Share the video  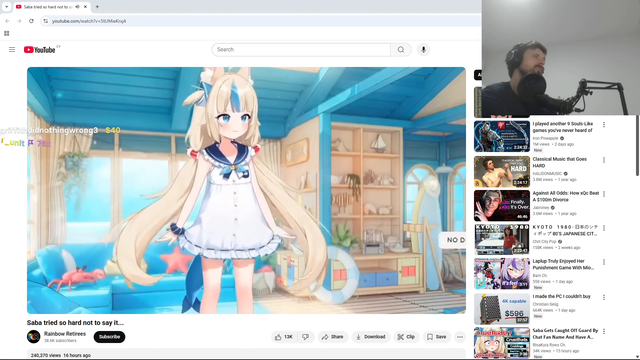click(333, 337)
